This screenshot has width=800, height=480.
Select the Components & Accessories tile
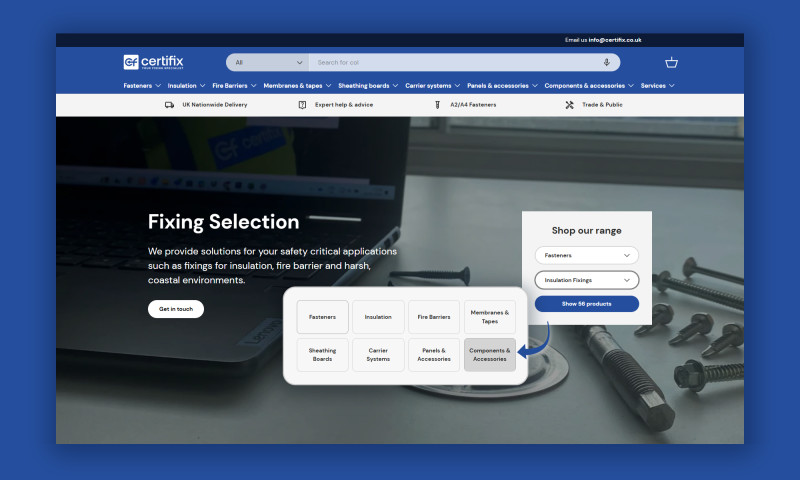[x=490, y=355]
